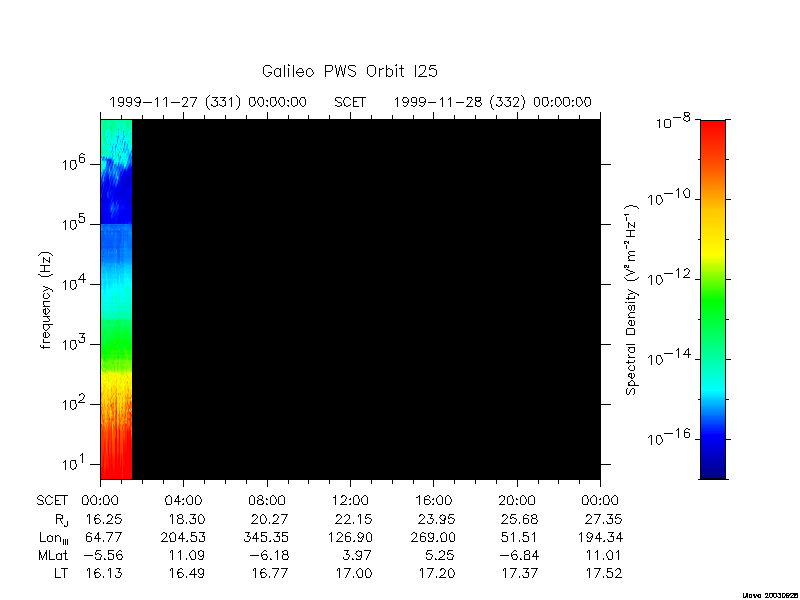Click the 10^3 frequency tick label

[73, 343]
